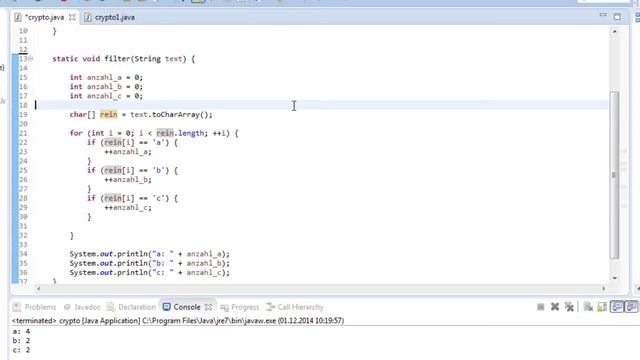Click the Terminate button in the Console toolbar

[x=540, y=307]
